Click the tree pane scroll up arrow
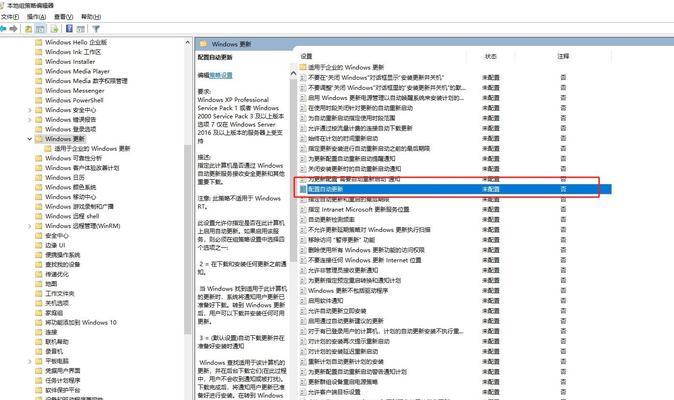This screenshot has height=400, width=674. [x=187, y=43]
